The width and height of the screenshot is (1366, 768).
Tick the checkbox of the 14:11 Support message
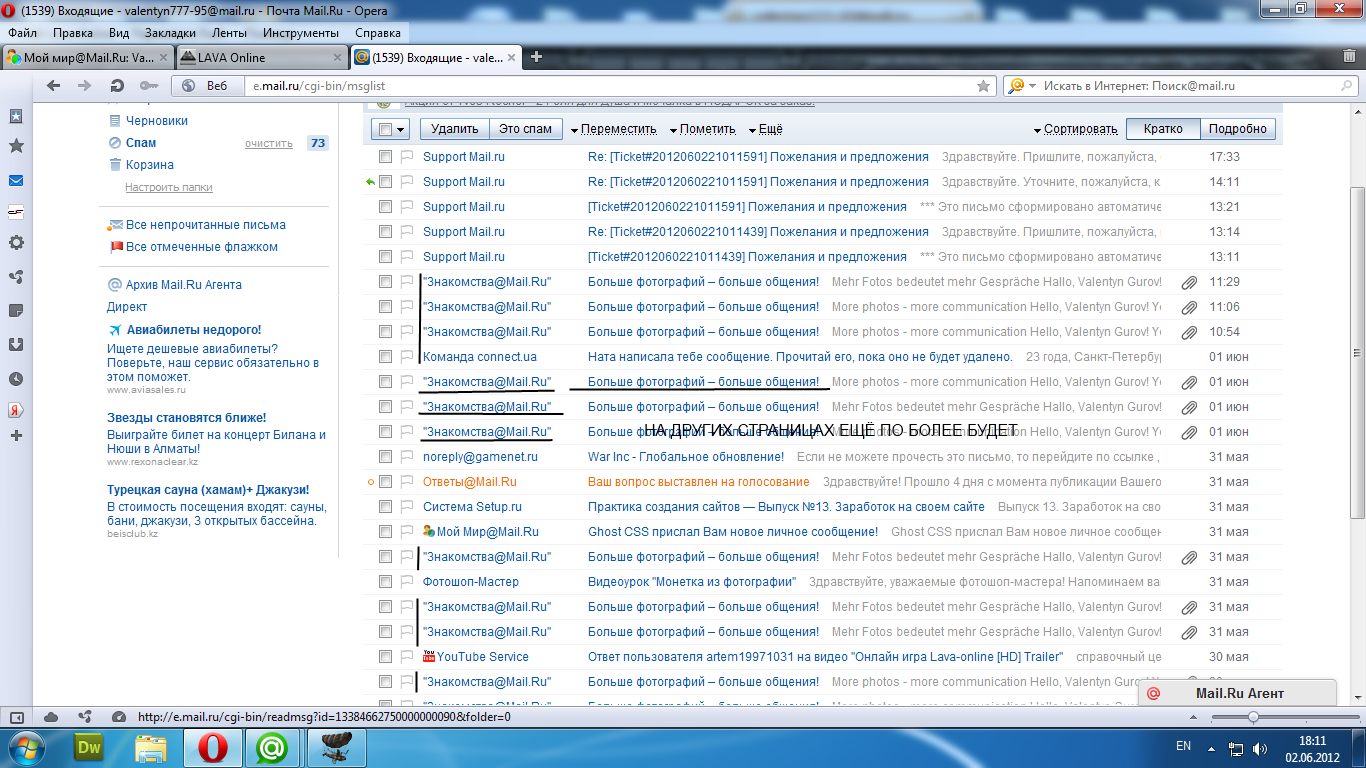coord(385,182)
